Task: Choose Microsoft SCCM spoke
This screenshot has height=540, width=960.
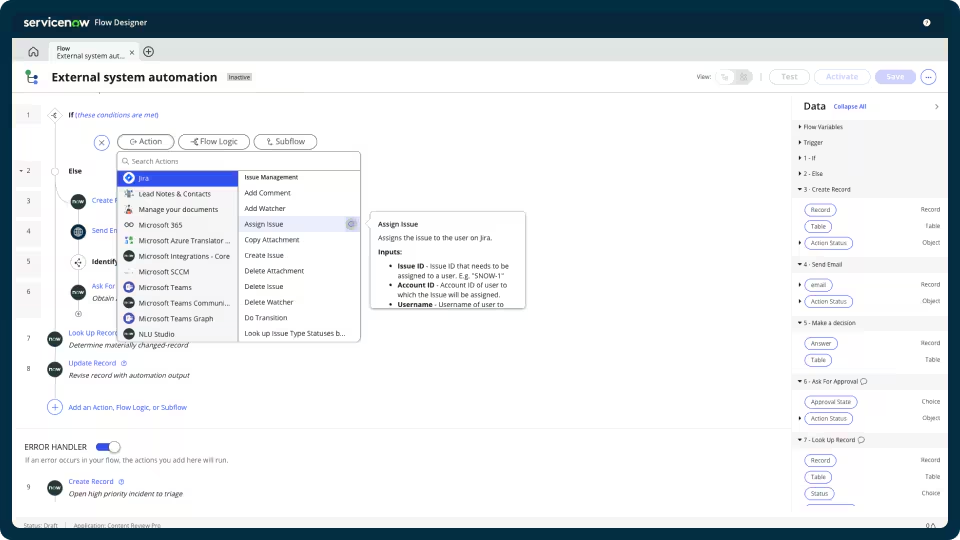Action: pos(177,272)
